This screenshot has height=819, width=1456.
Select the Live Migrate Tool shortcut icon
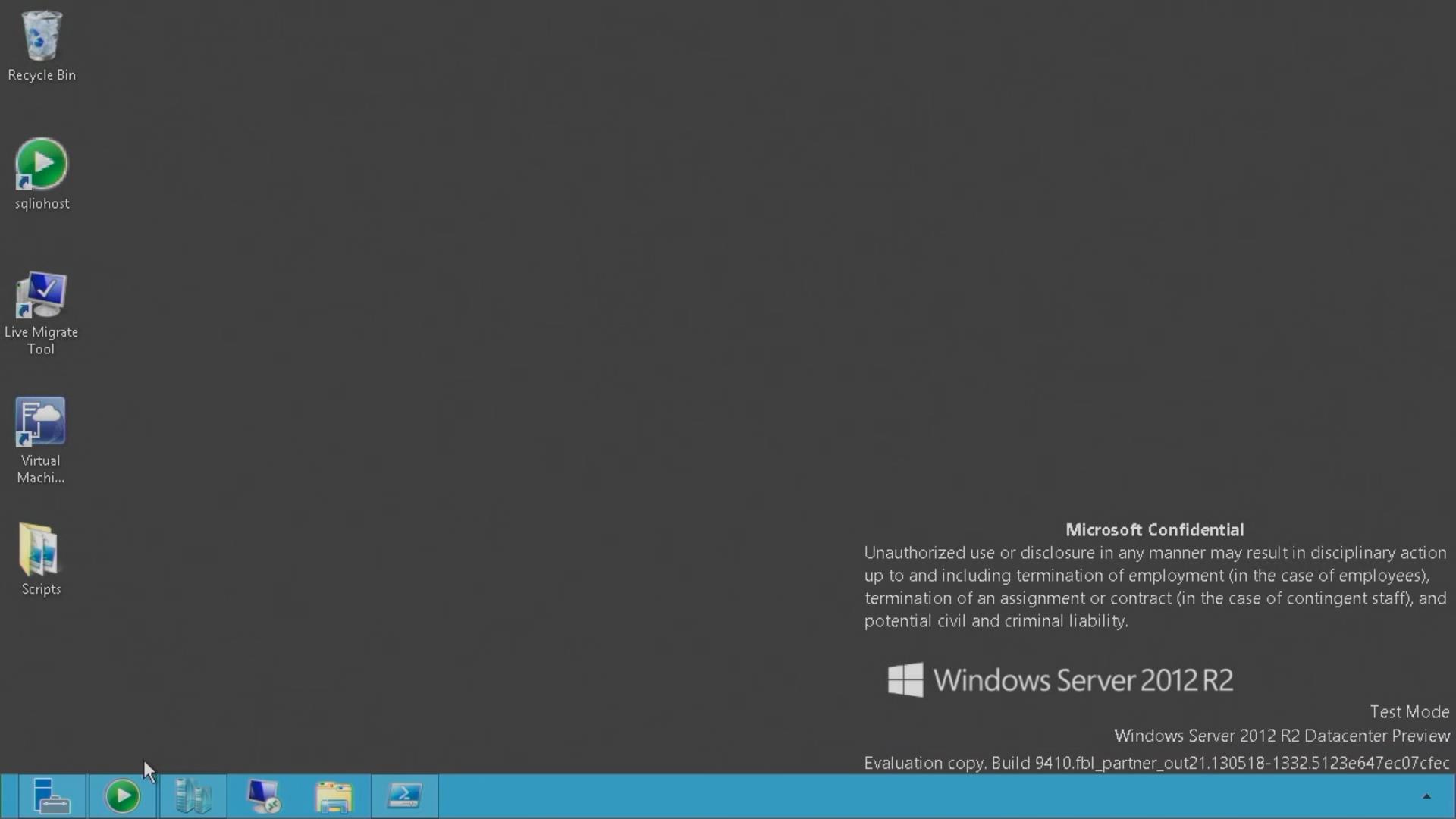(41, 294)
